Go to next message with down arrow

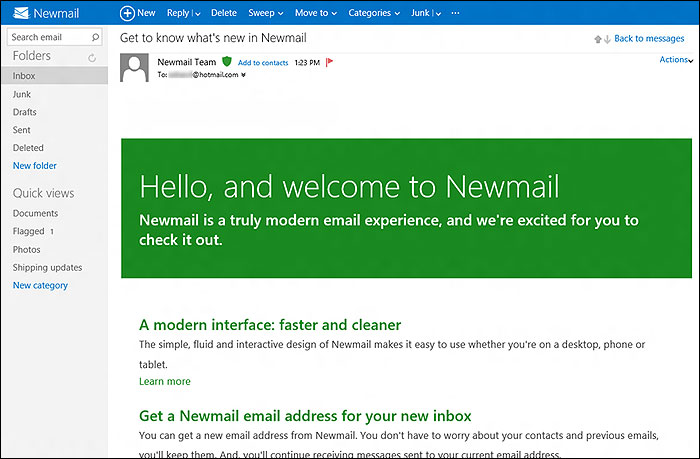pyautogui.click(x=607, y=39)
